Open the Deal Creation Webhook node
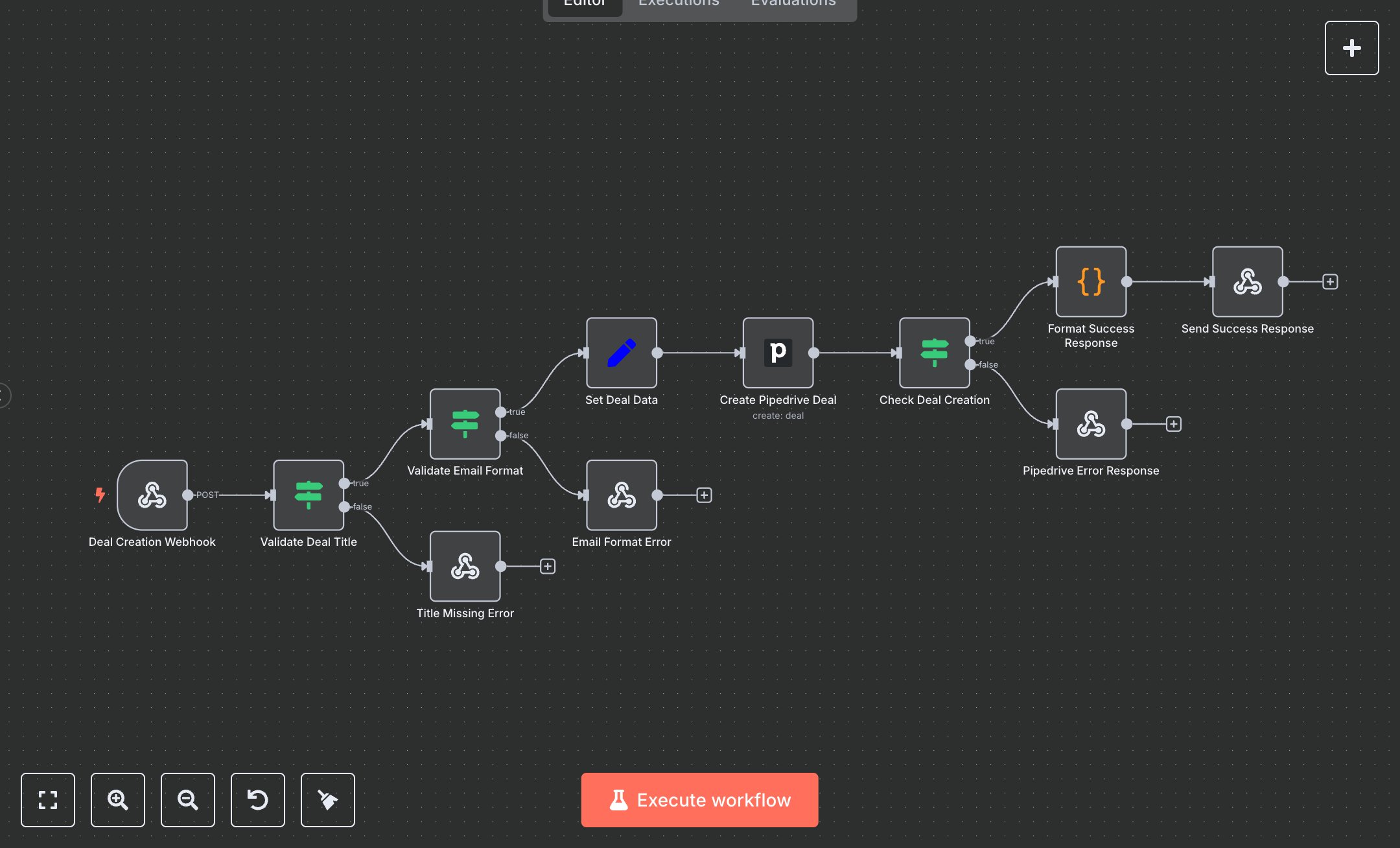1400x848 pixels. [152, 495]
